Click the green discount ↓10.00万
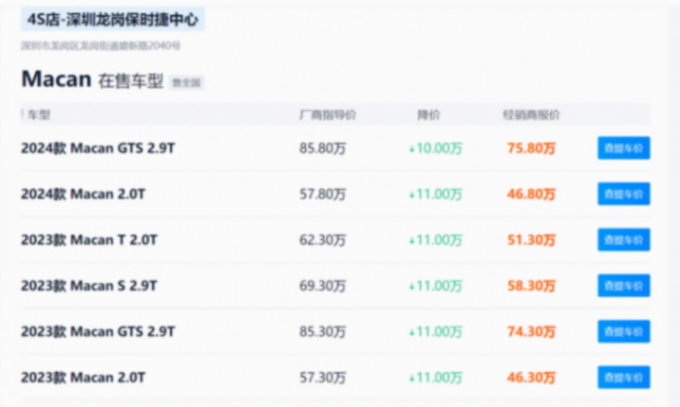The image size is (680, 407). click(x=436, y=148)
